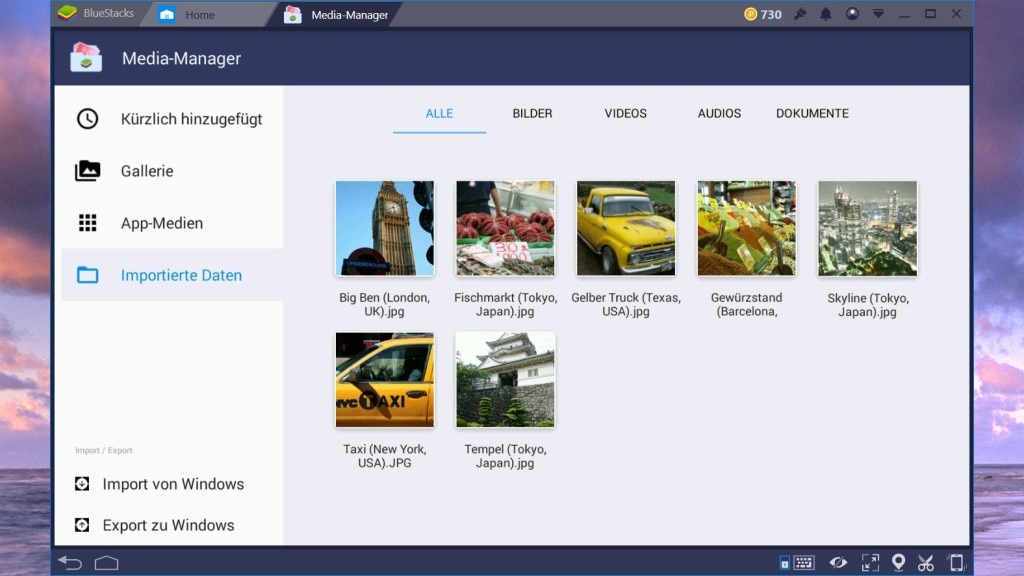
Task: Switch to the VIDEOS tab
Action: click(624, 113)
